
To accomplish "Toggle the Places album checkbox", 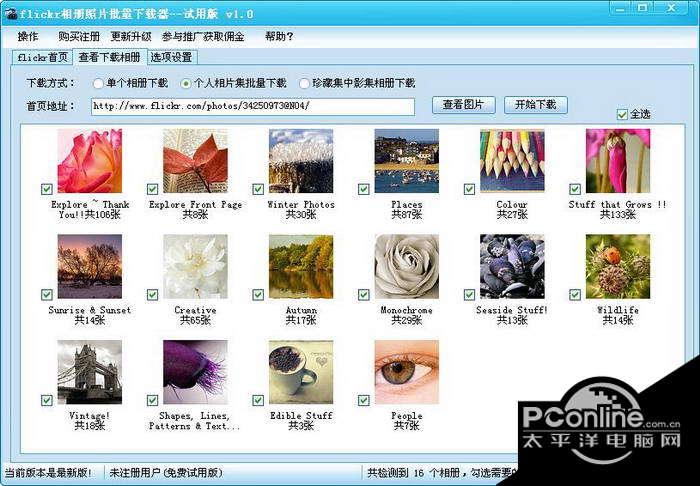I will point(364,189).
